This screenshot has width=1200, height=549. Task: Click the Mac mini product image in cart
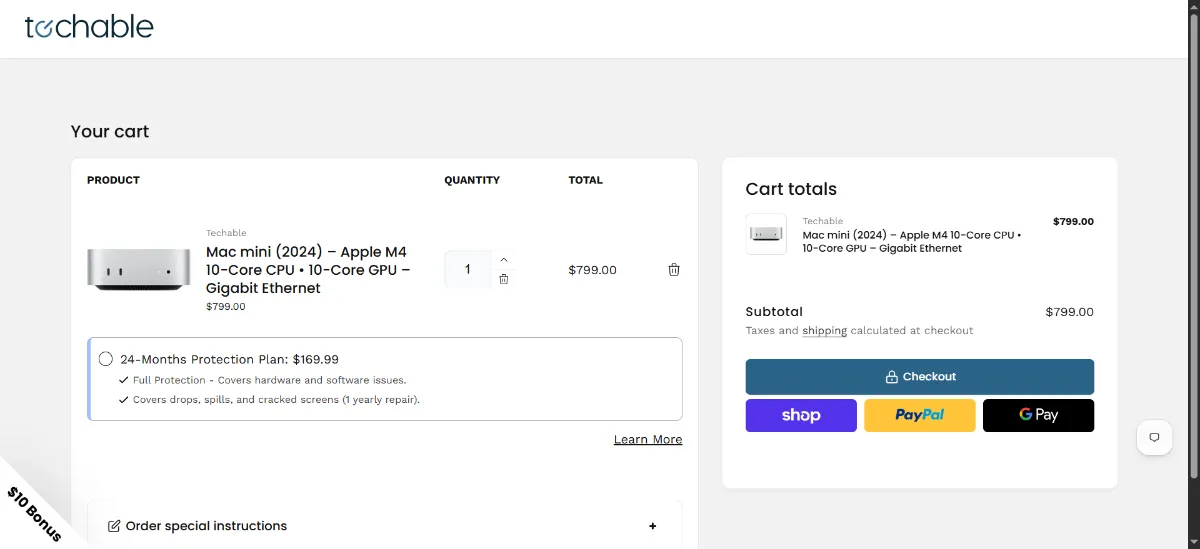click(x=139, y=270)
